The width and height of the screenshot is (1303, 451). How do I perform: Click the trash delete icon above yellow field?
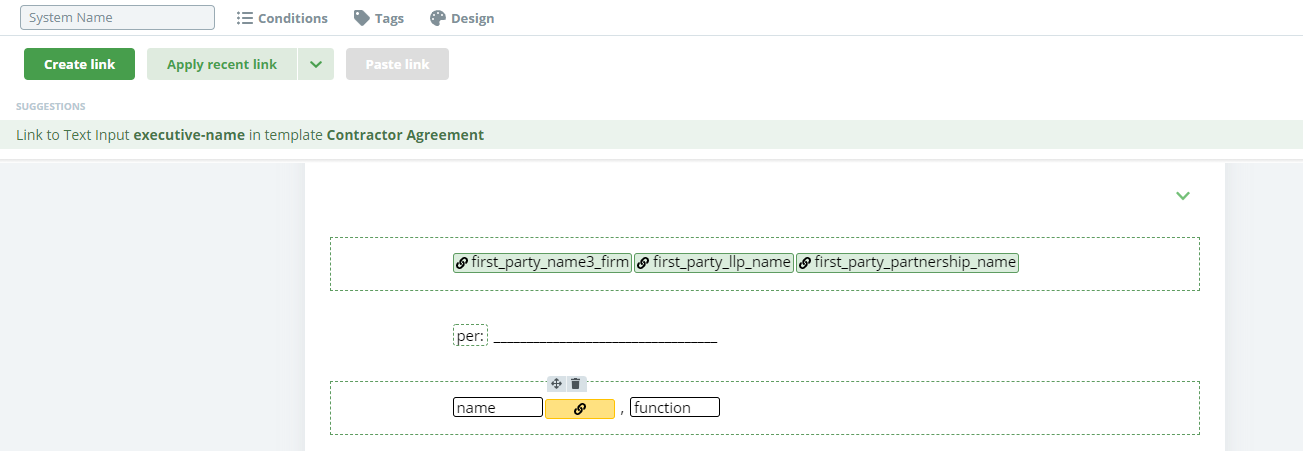pyautogui.click(x=575, y=384)
